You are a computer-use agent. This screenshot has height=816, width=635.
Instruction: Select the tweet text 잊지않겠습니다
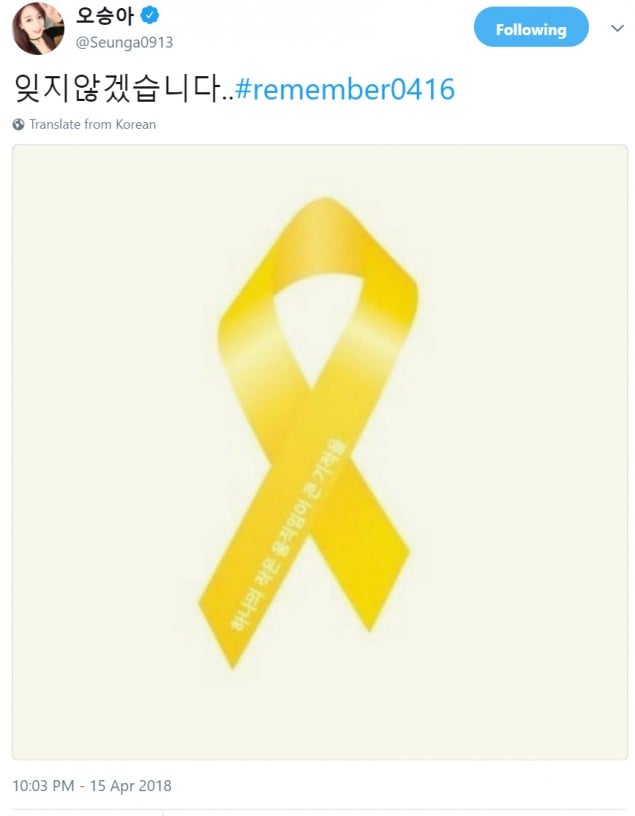[124, 88]
